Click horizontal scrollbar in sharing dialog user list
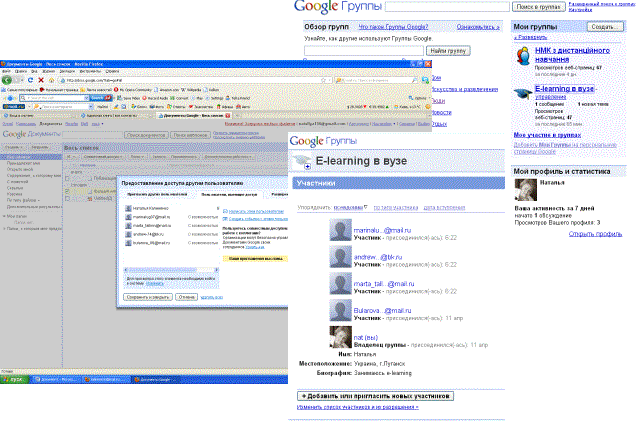636x421 pixels. point(171,270)
